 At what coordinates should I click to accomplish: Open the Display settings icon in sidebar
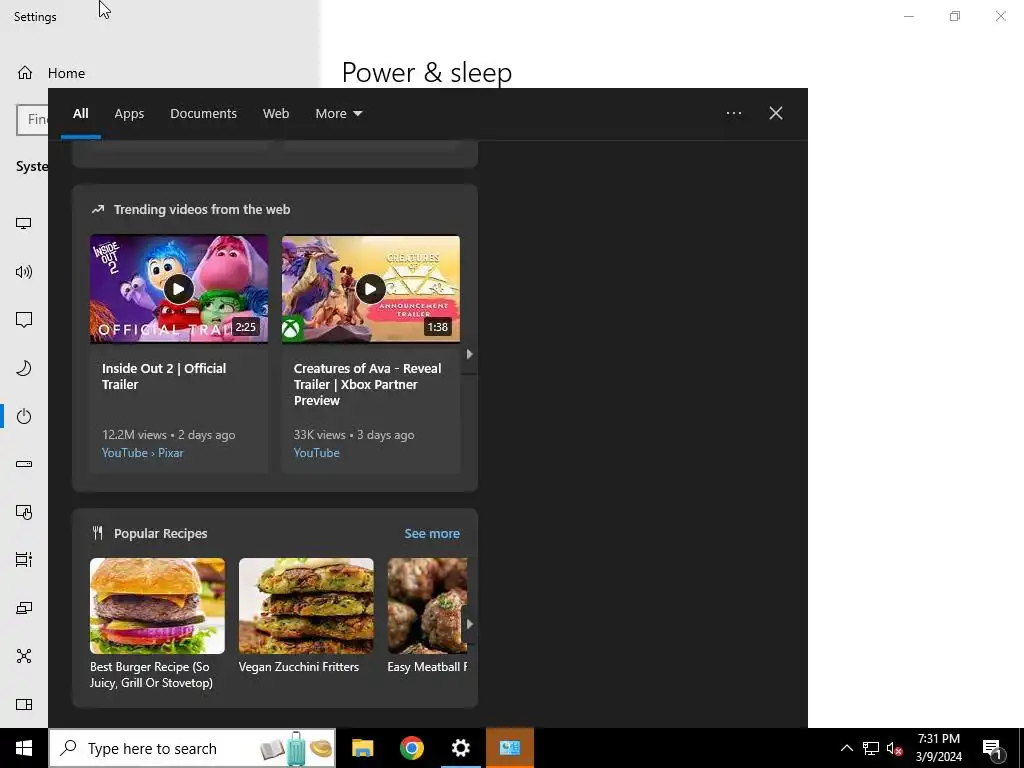tap(24, 224)
